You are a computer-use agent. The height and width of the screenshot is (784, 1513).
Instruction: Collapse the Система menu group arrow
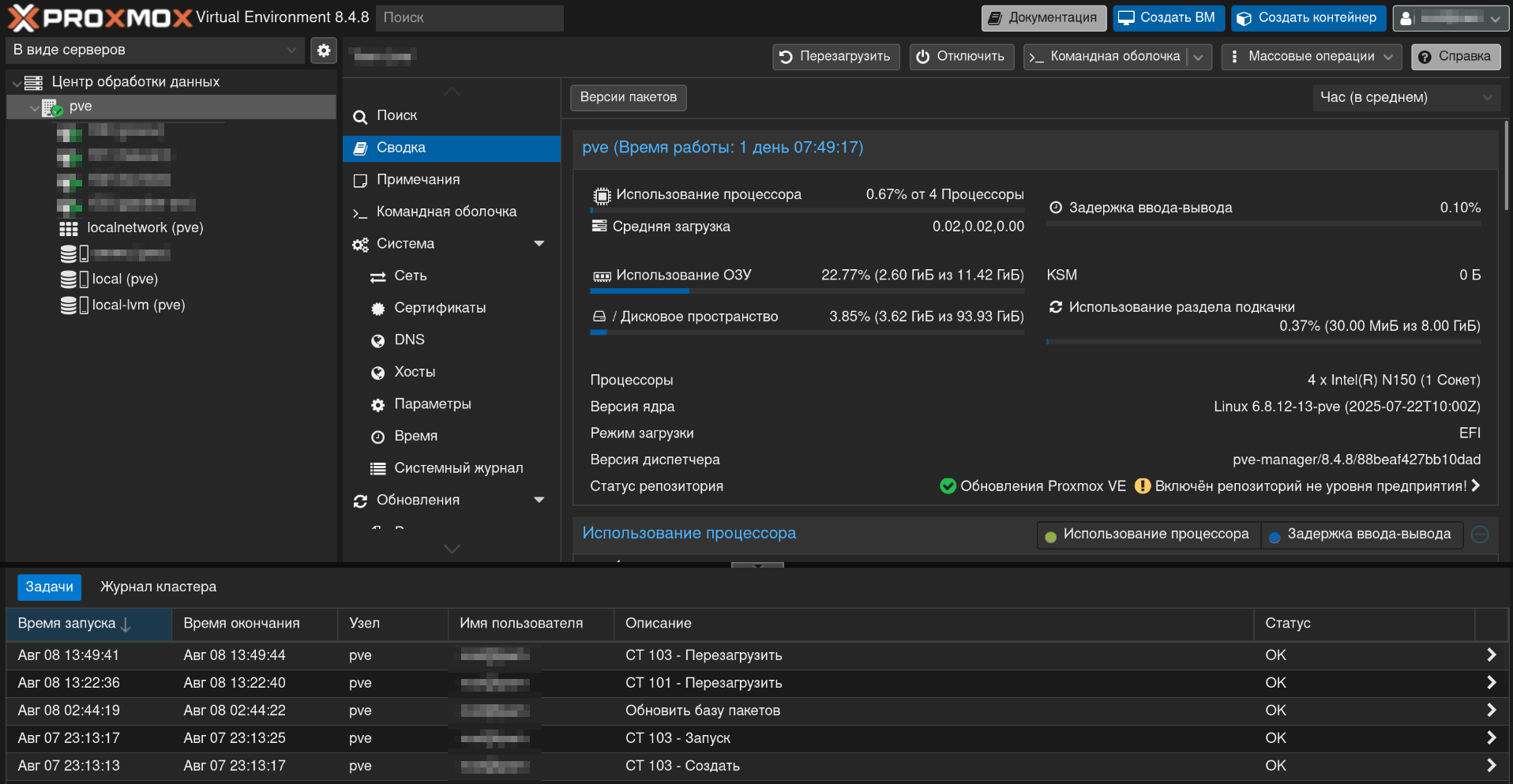tap(539, 244)
